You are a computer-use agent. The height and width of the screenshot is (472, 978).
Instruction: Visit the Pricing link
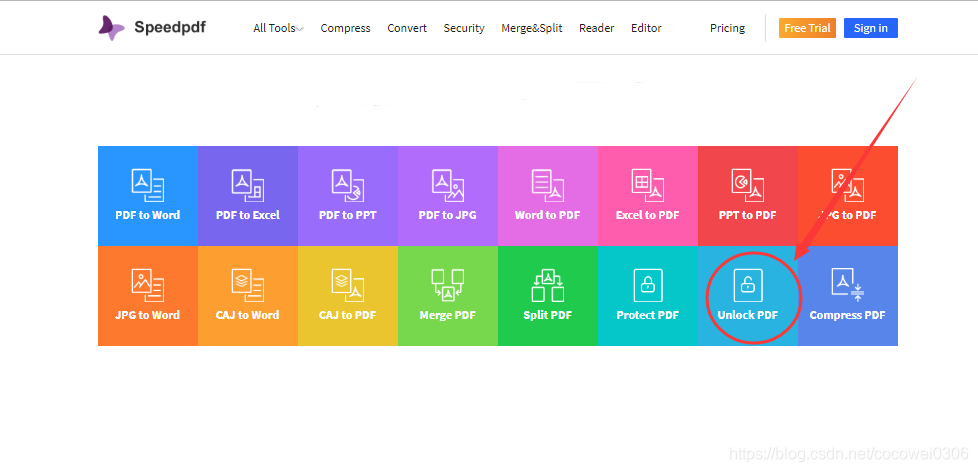[727, 28]
